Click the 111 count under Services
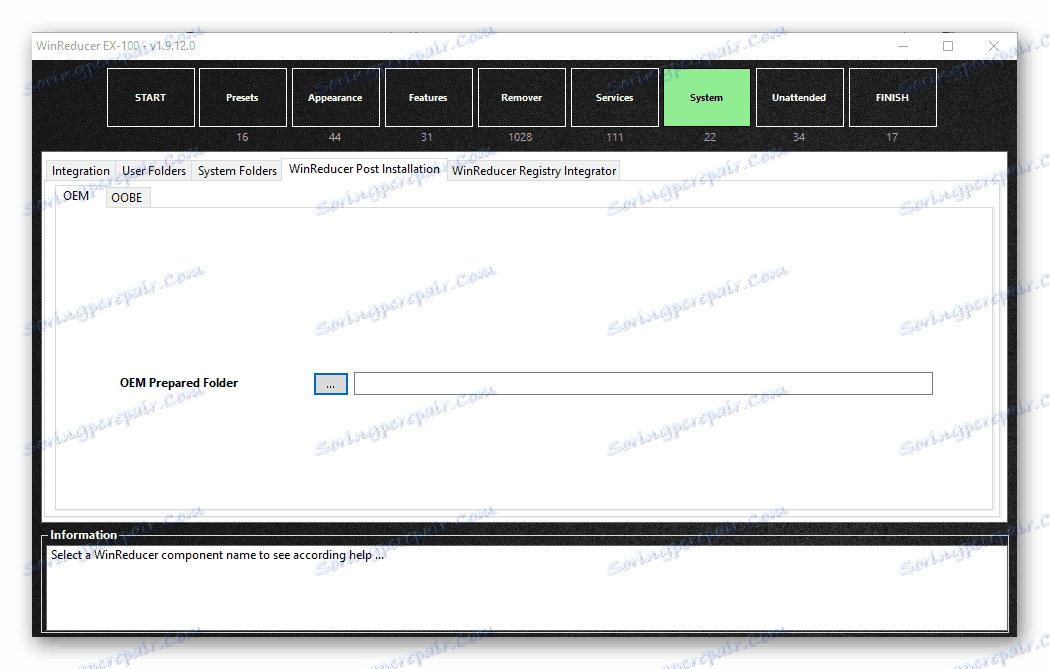 (x=615, y=137)
